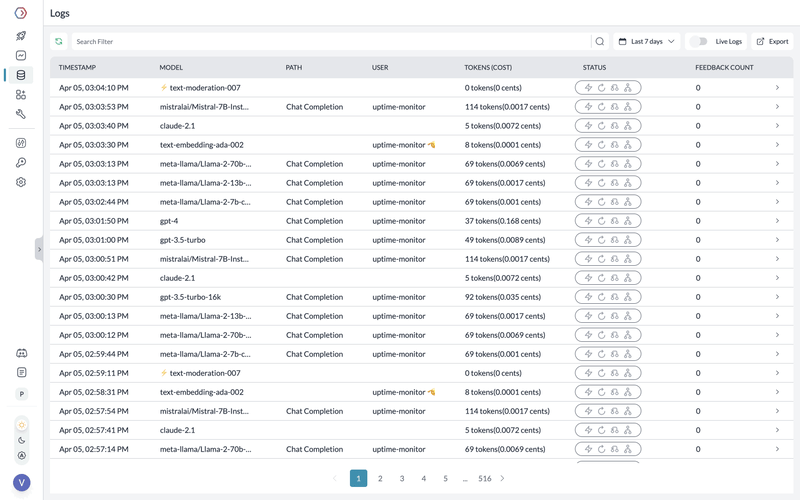The width and height of the screenshot is (800, 500).
Task: Click "49 tokens(0.0089 cents)" cell
Action: 505,240
